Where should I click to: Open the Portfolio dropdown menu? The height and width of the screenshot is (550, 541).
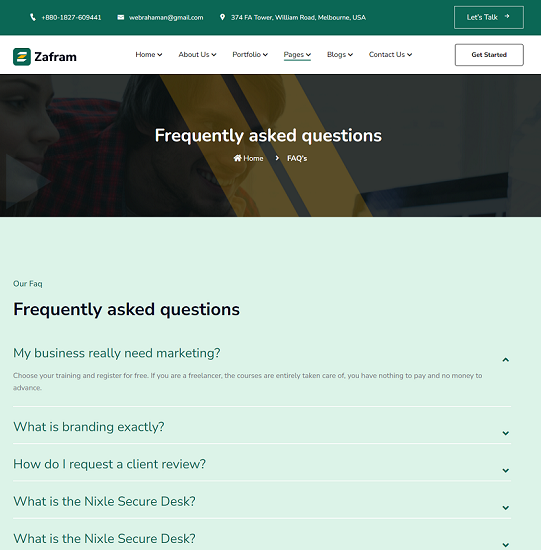pyautogui.click(x=250, y=54)
